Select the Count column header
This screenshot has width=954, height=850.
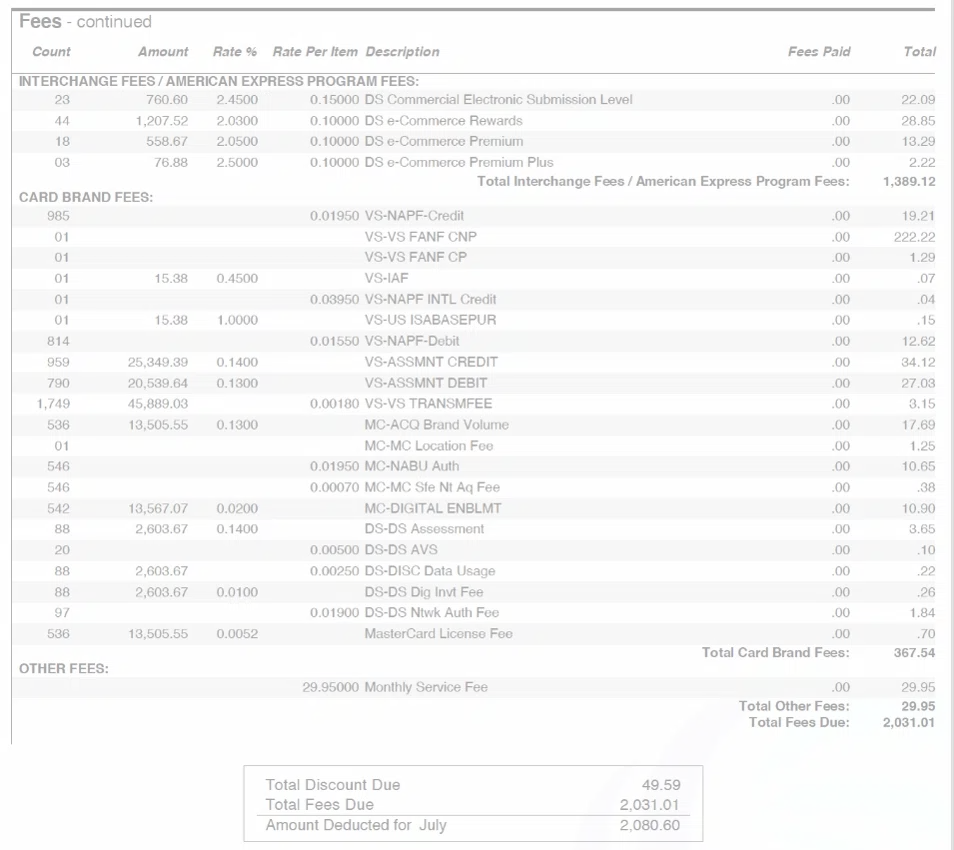click(51, 51)
